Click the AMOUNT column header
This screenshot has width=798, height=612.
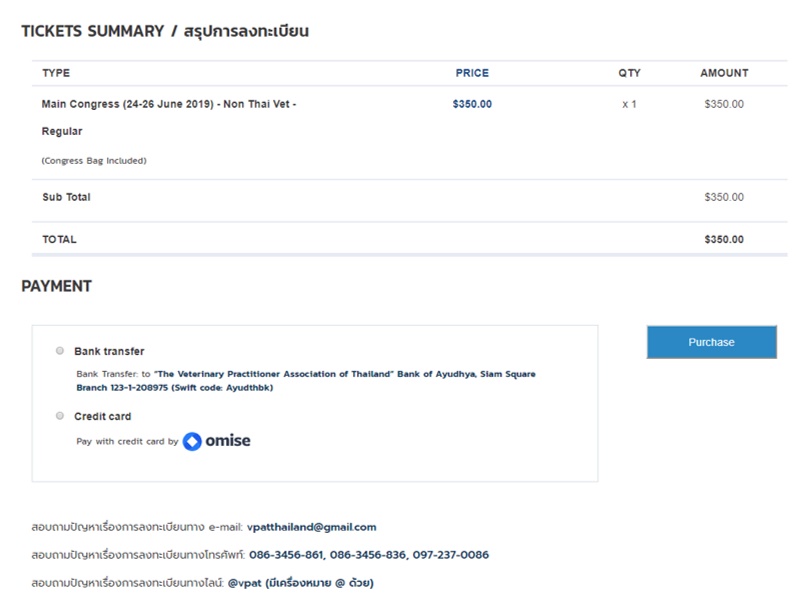(x=724, y=73)
